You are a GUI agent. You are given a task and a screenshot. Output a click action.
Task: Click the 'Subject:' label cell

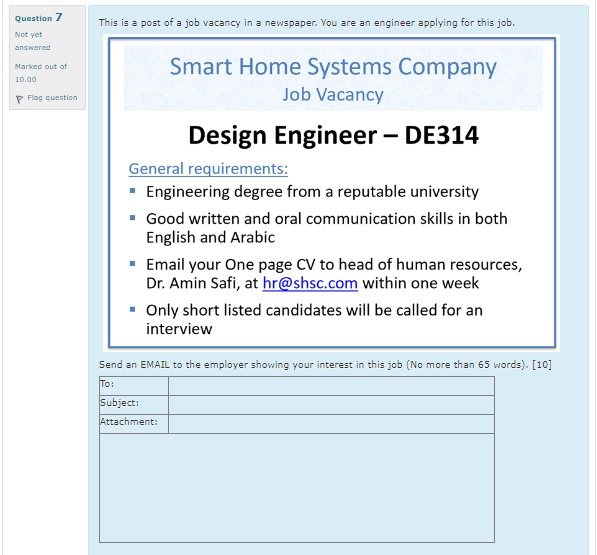point(134,405)
